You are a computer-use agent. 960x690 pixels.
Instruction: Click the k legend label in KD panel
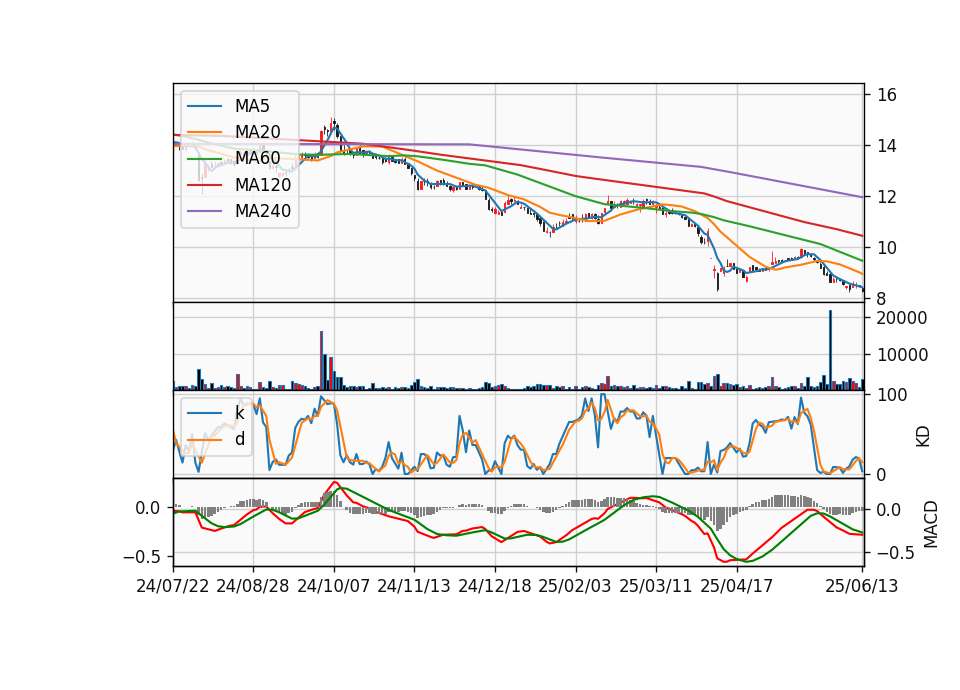(x=239, y=413)
